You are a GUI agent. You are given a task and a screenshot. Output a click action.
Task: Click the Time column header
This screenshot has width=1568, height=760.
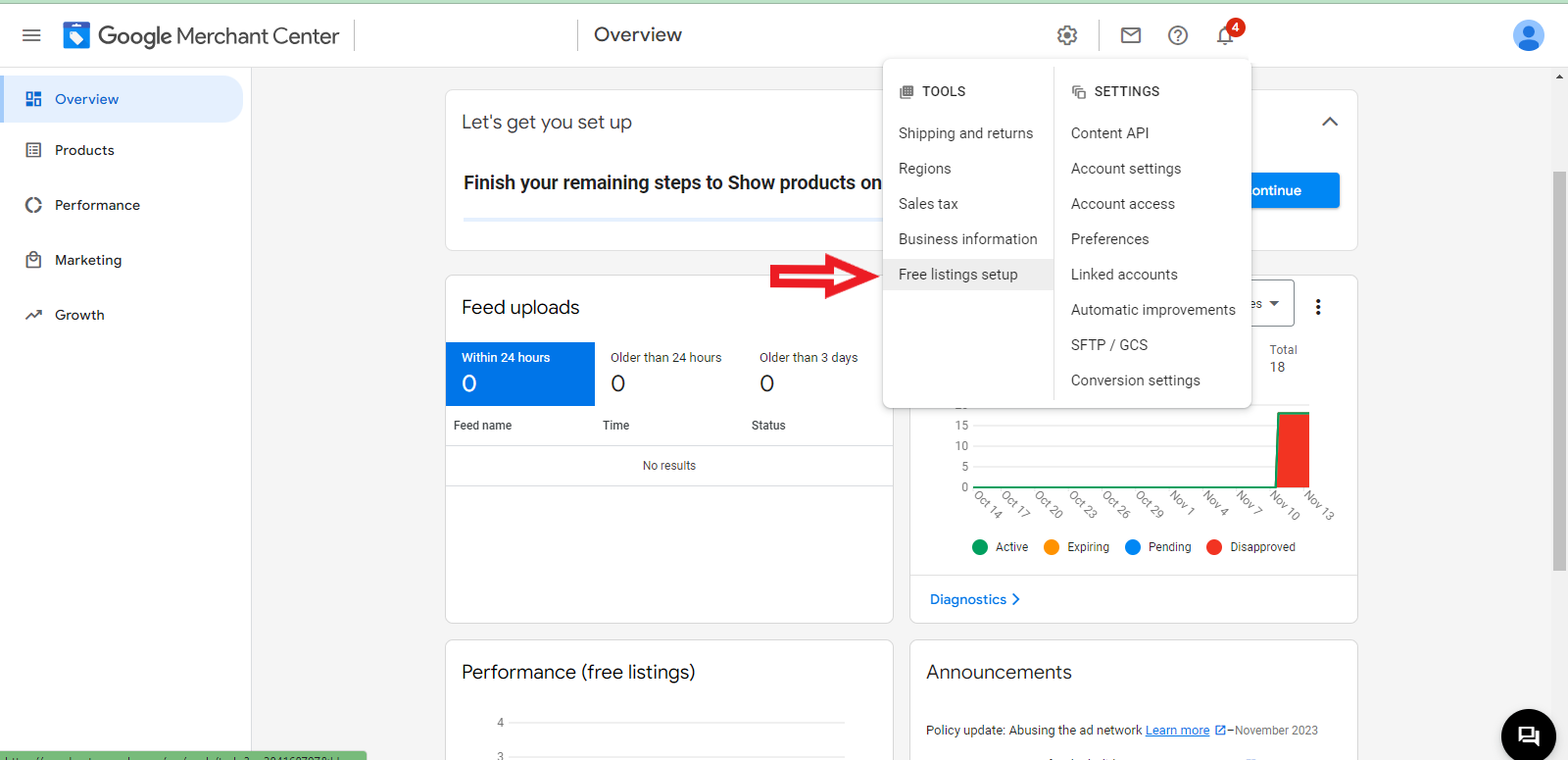[616, 426]
